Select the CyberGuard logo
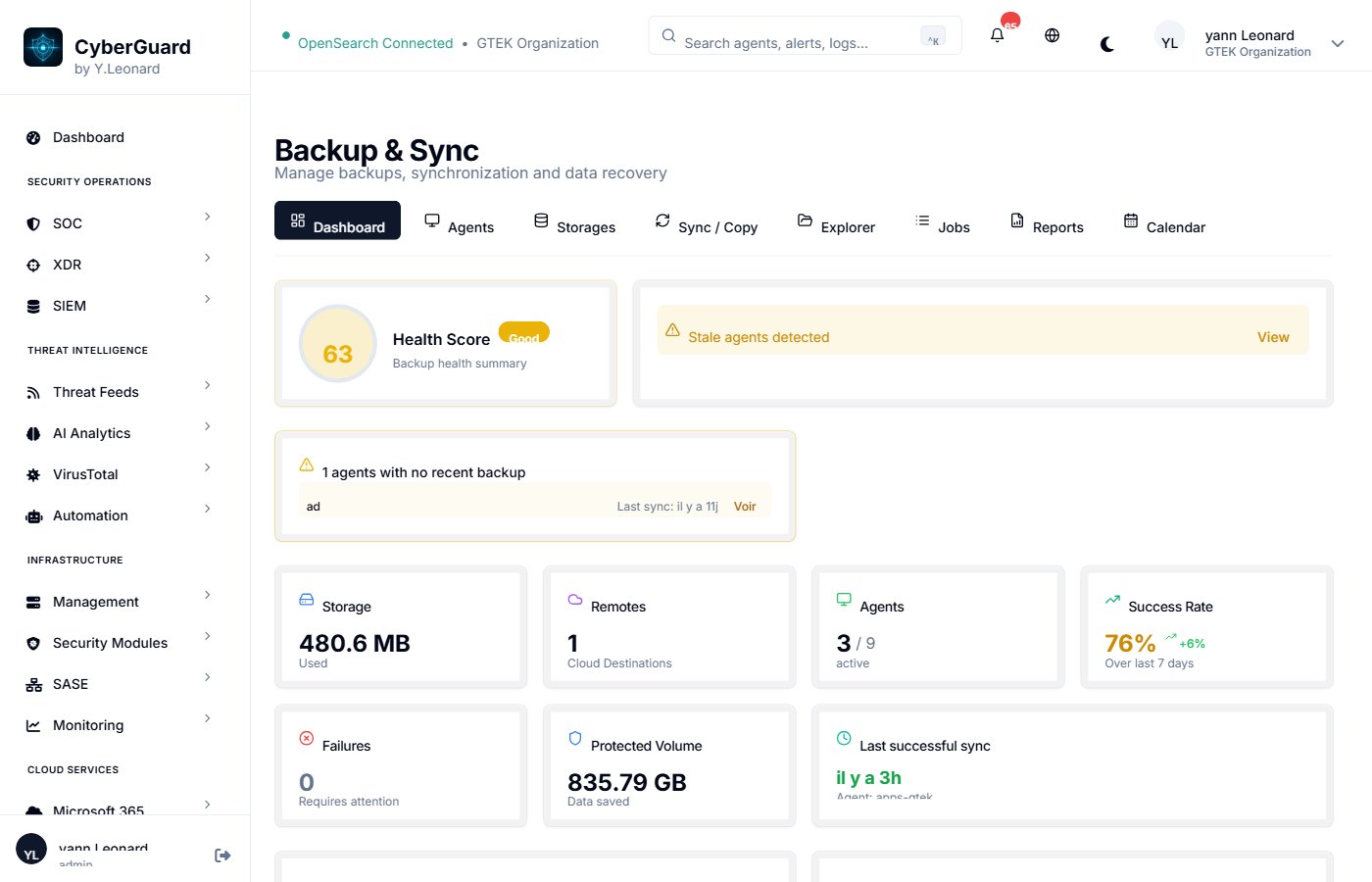The height and width of the screenshot is (882, 1372). pos(42,46)
